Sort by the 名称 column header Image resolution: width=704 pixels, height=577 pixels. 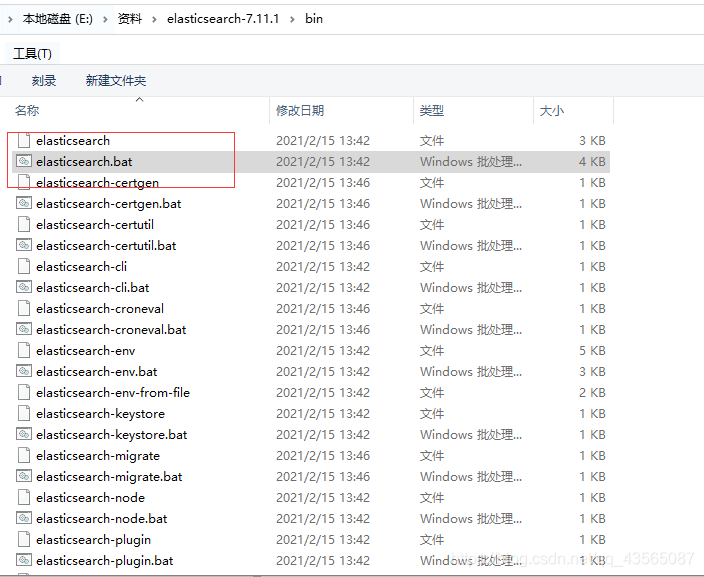click(27, 110)
